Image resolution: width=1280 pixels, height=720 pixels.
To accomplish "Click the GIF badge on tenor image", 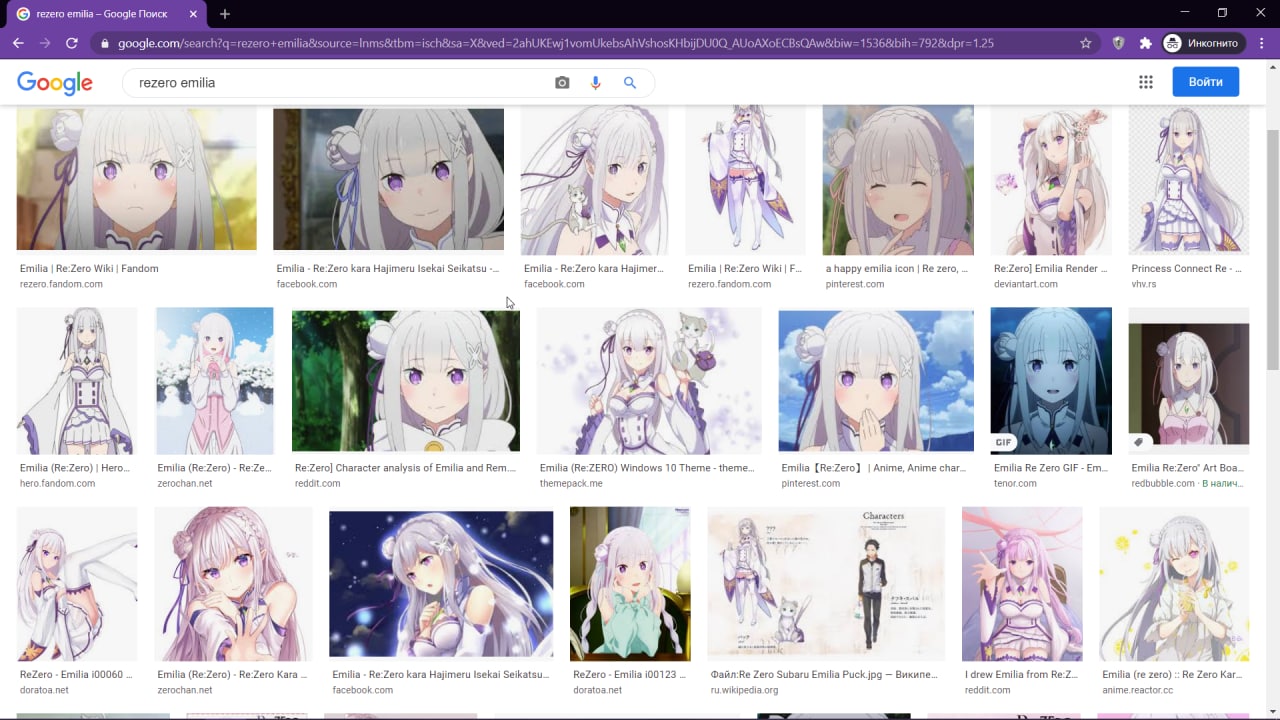I will click(x=1004, y=442).
